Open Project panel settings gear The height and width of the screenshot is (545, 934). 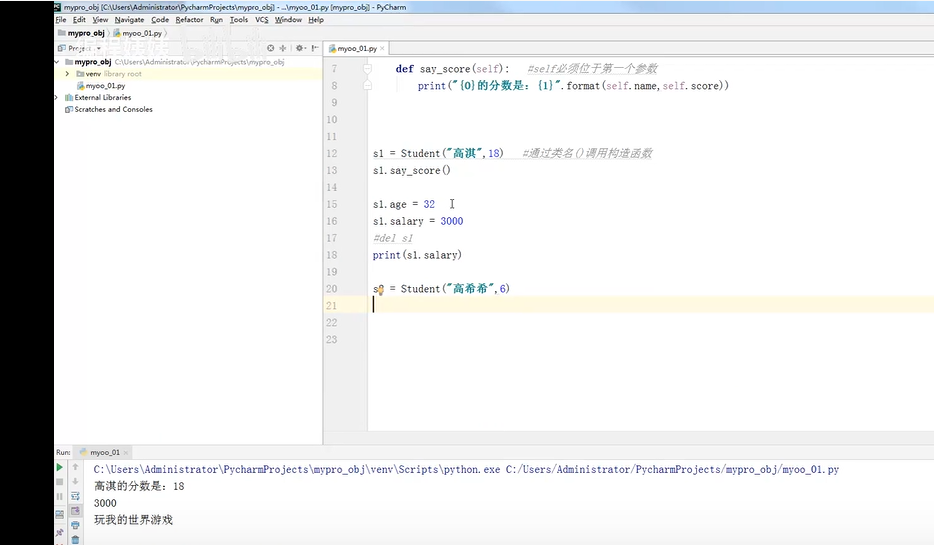300,48
